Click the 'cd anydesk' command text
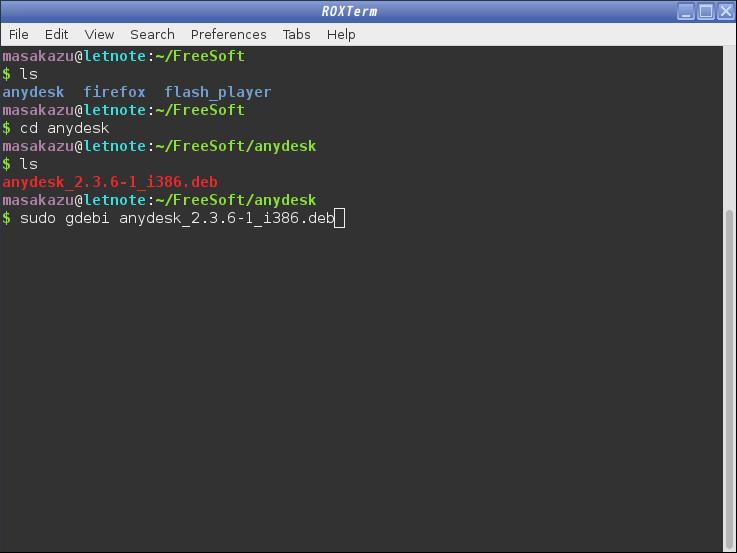Screen dimensions: 737x553 (x=64, y=128)
